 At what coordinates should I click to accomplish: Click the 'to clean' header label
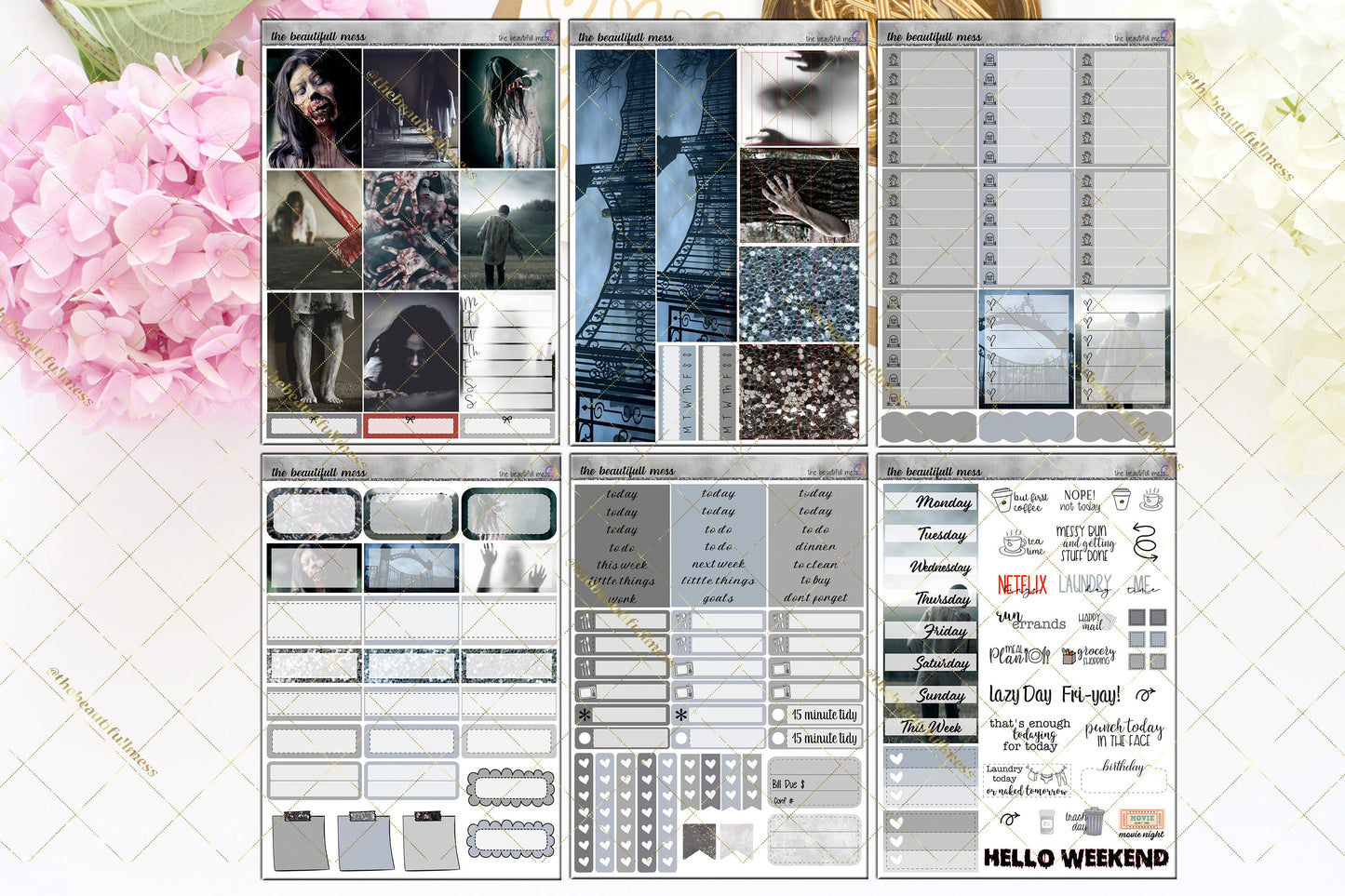pos(815,564)
